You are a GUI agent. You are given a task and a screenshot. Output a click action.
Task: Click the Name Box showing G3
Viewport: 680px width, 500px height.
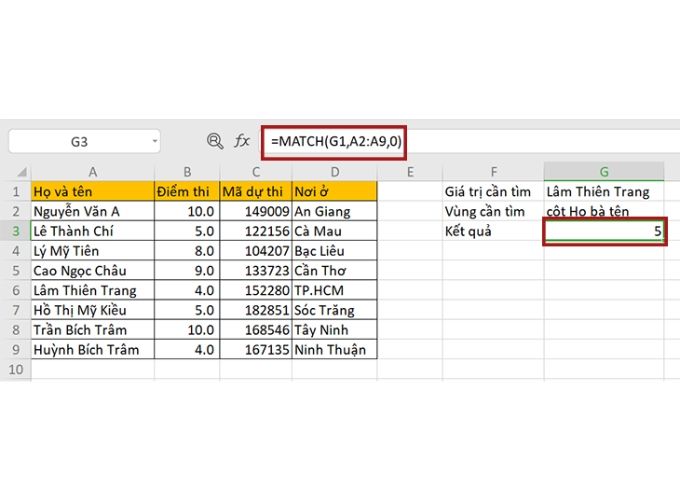(78, 142)
